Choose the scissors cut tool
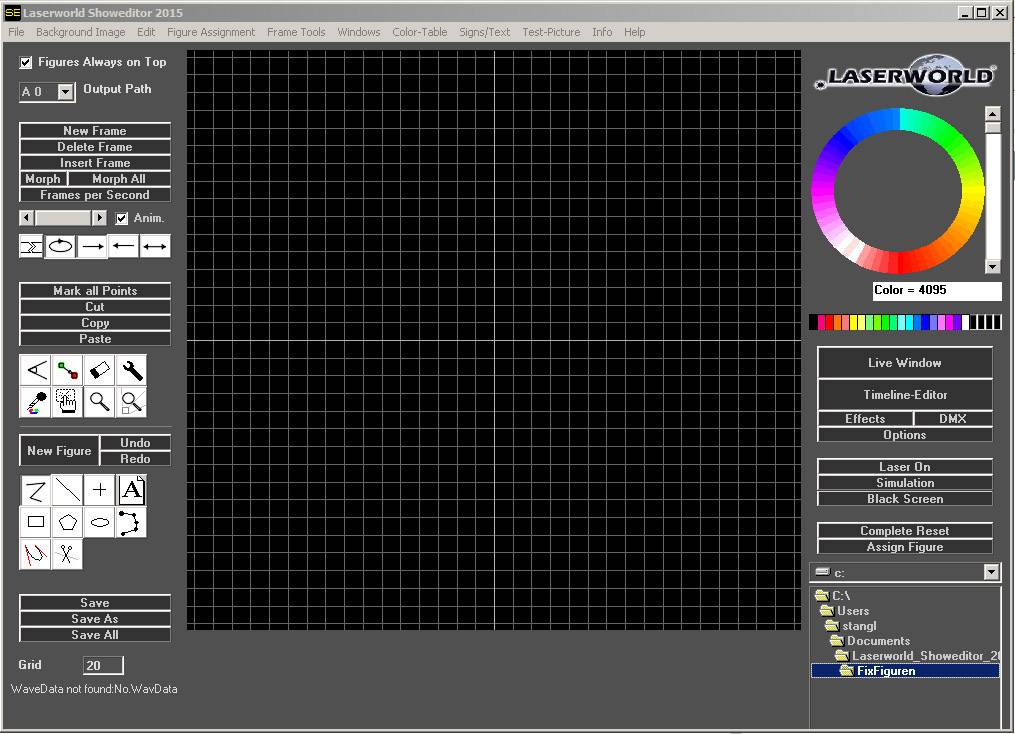The height and width of the screenshot is (734, 1015). point(66,553)
